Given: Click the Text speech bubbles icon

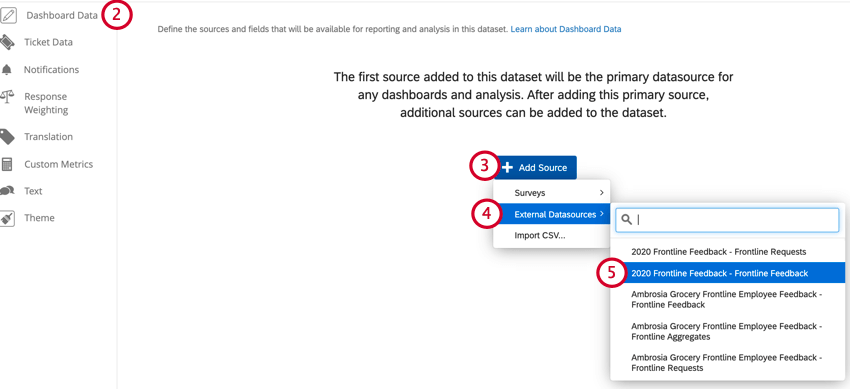Looking at the screenshot, I should [7, 191].
